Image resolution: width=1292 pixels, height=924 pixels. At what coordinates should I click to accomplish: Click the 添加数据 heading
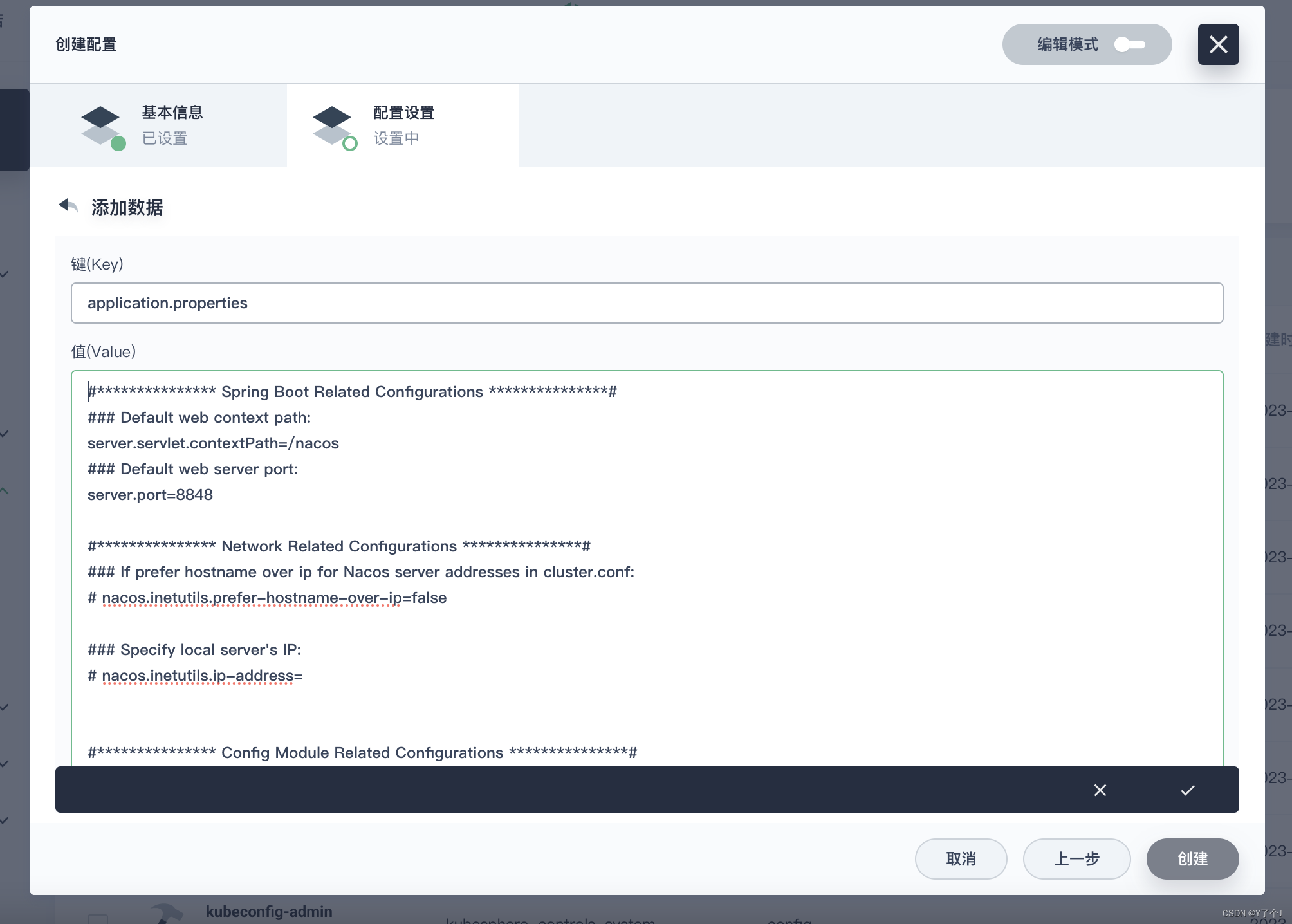[127, 207]
